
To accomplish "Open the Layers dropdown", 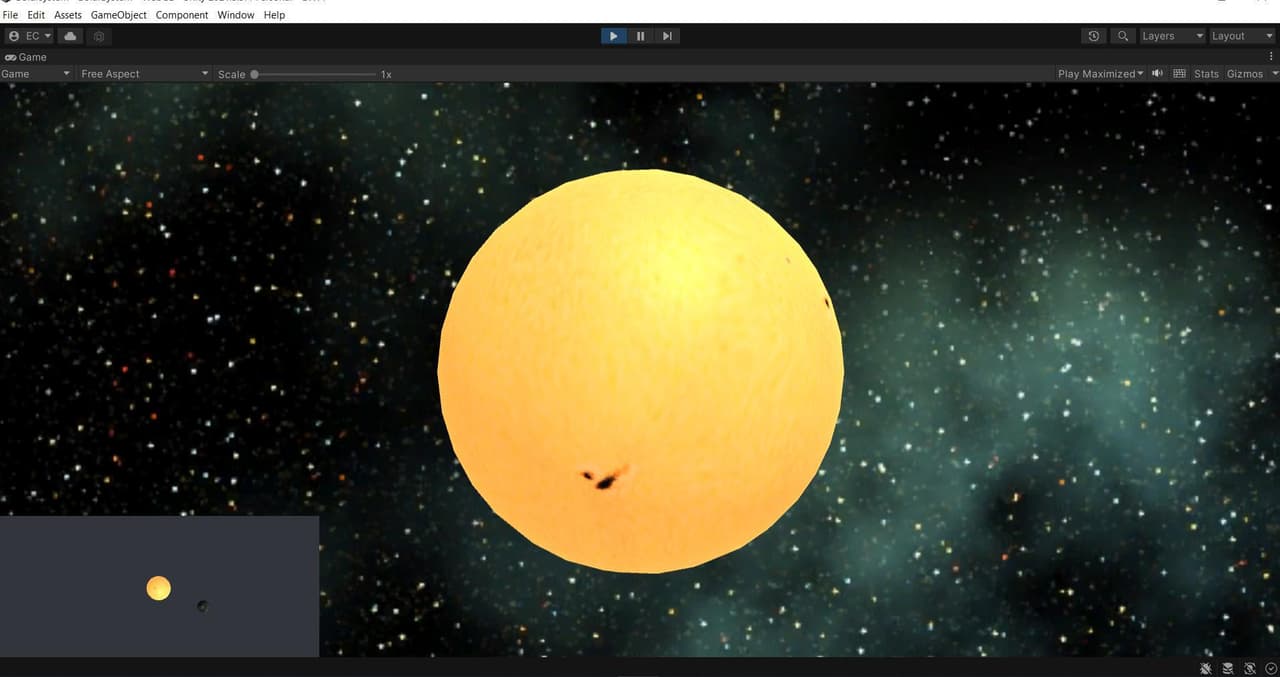I will 1173,36.
